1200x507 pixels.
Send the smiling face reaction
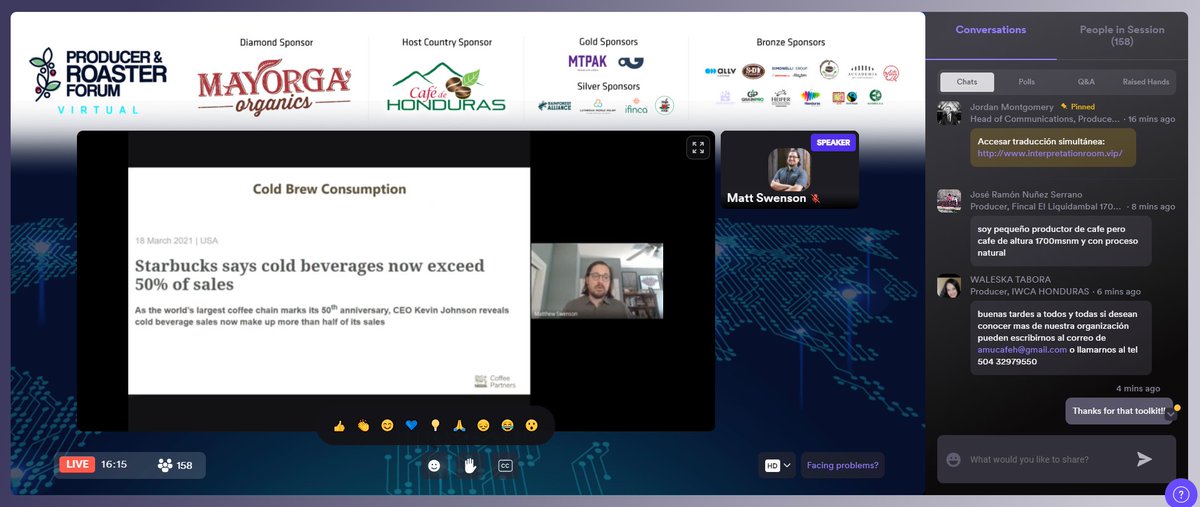point(387,425)
